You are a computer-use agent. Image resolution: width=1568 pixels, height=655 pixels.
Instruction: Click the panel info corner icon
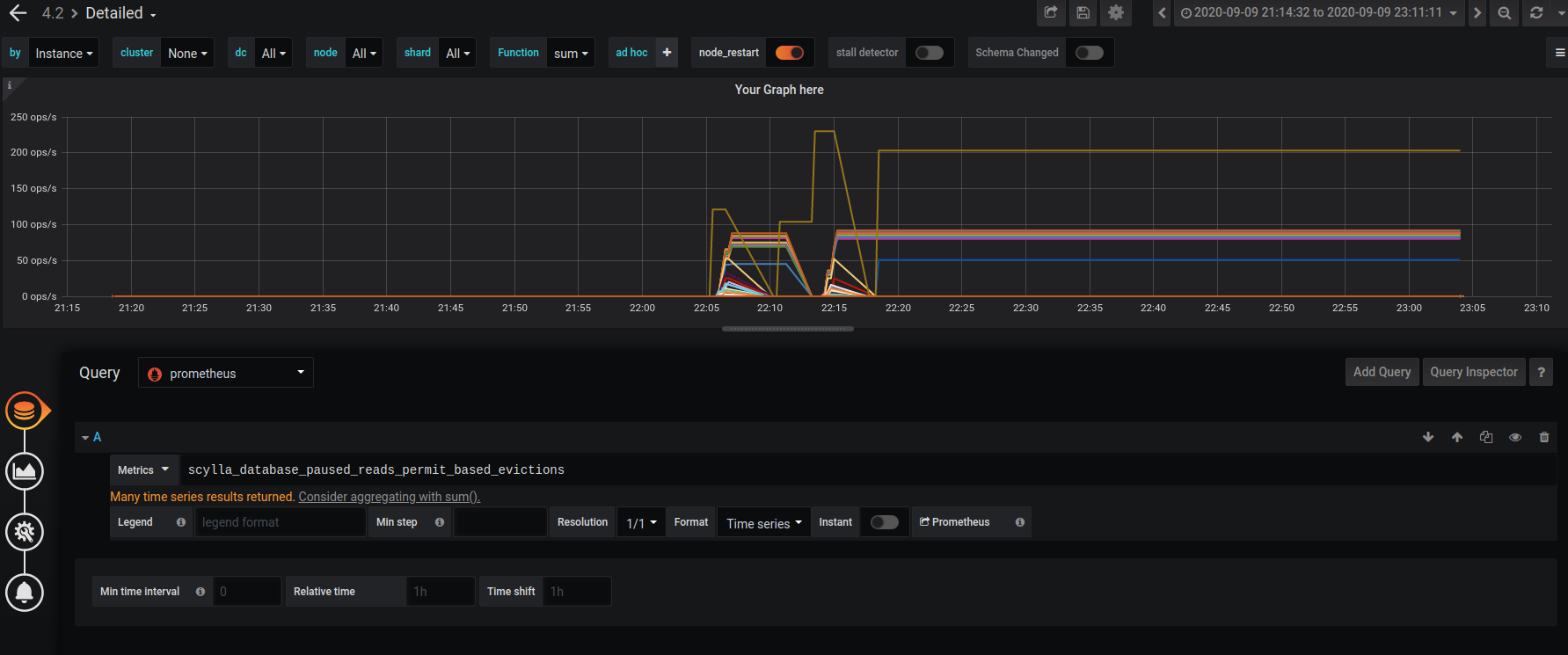[10, 85]
